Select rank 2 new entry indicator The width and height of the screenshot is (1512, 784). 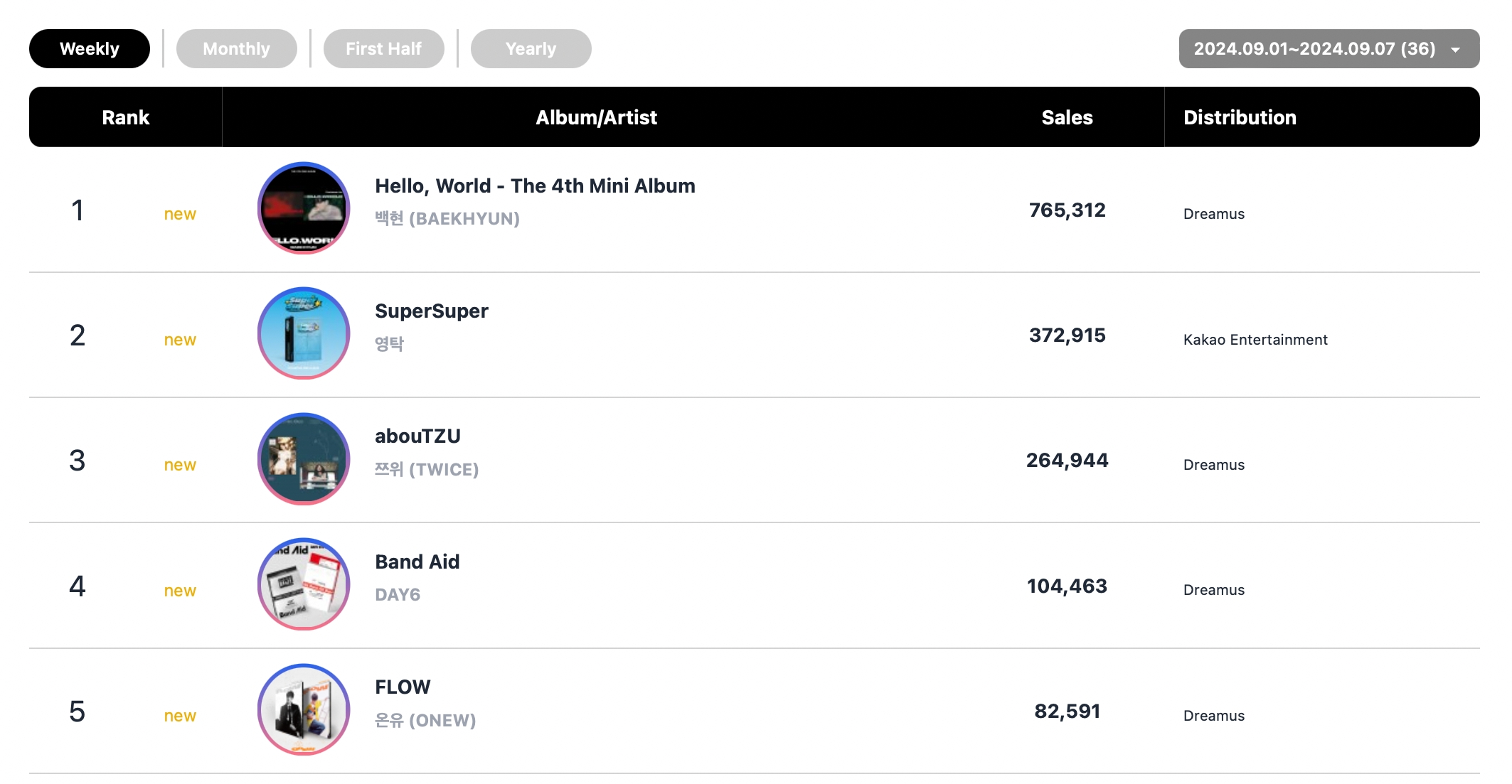click(x=181, y=335)
